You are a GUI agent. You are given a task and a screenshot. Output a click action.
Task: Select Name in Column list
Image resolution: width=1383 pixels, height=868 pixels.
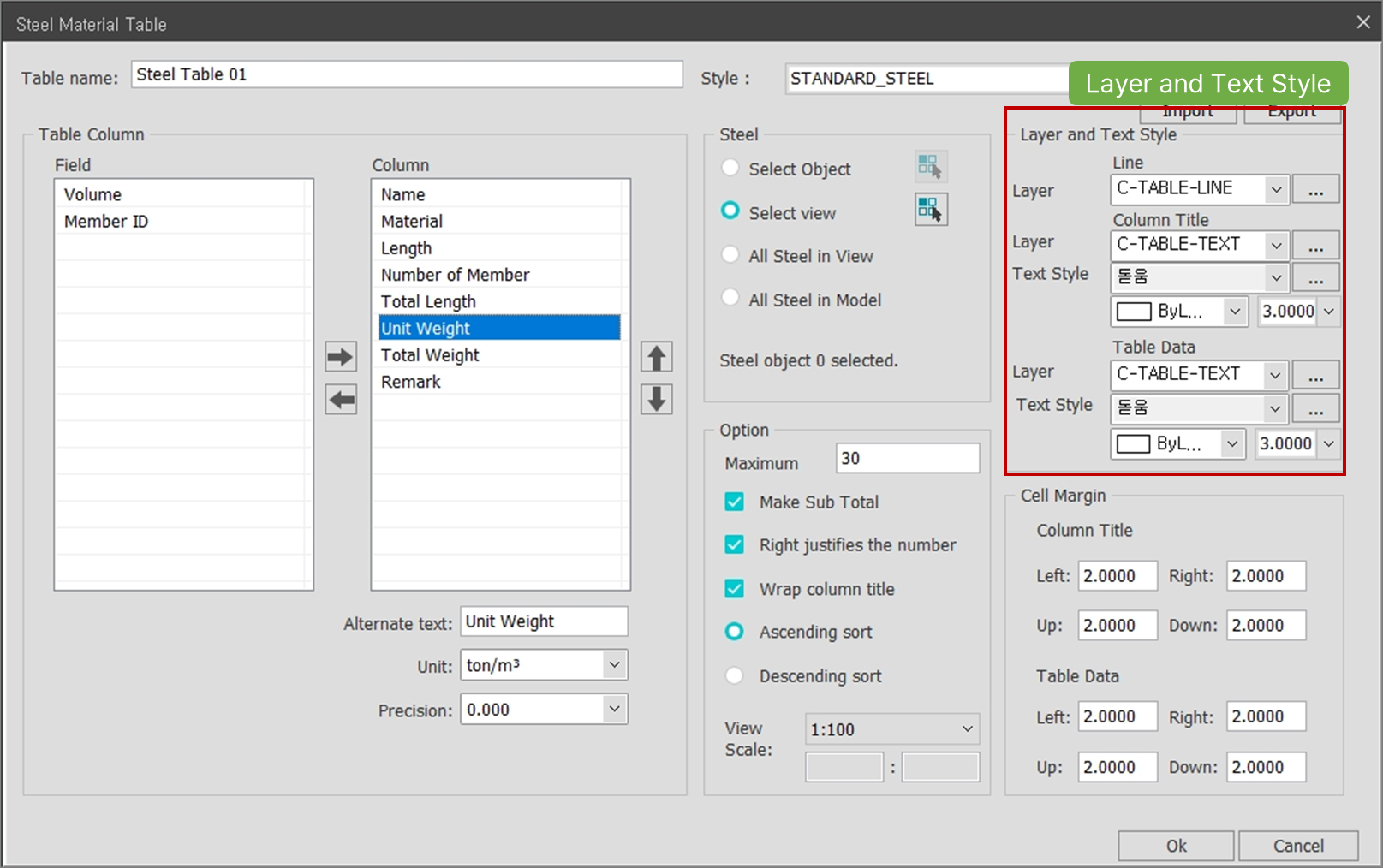pos(500,194)
